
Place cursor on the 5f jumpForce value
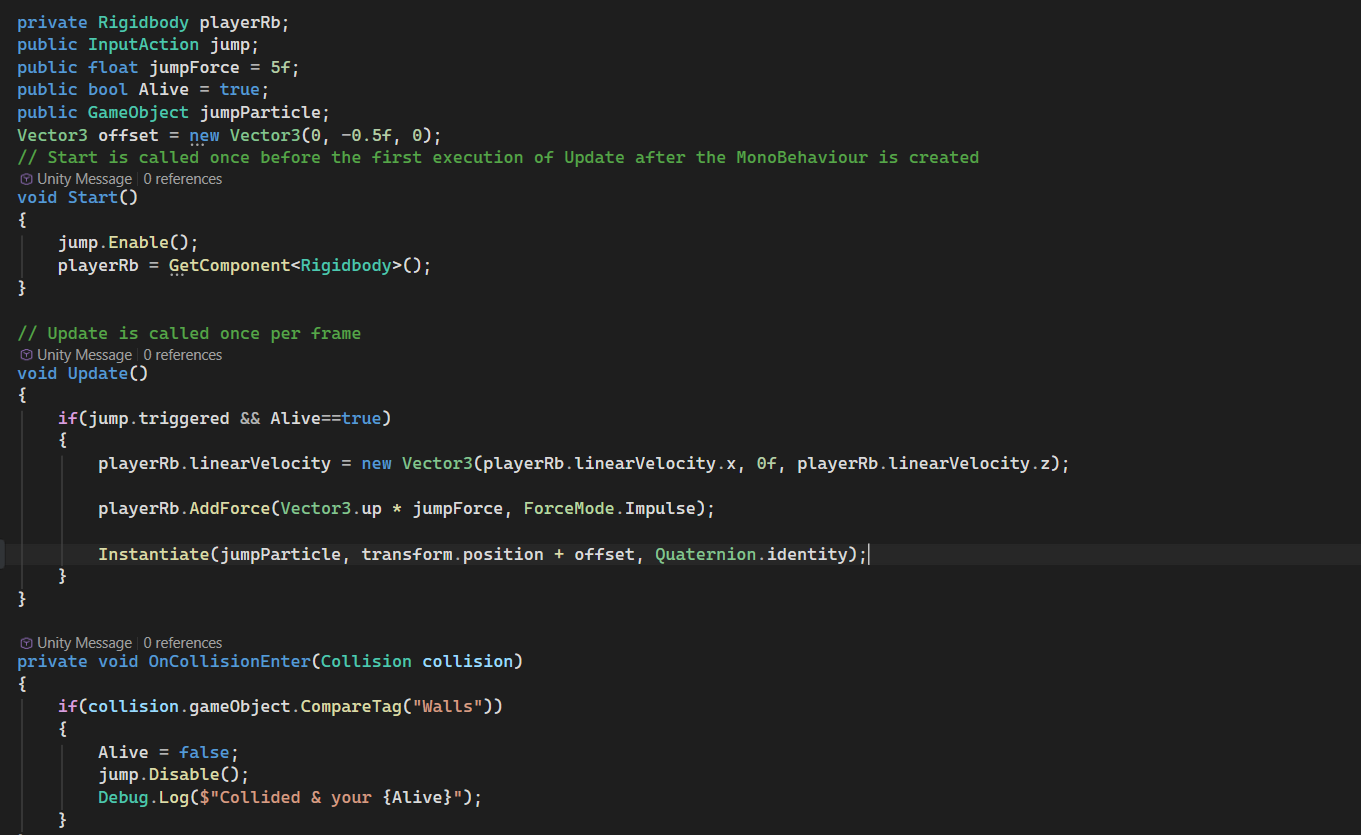click(x=279, y=67)
